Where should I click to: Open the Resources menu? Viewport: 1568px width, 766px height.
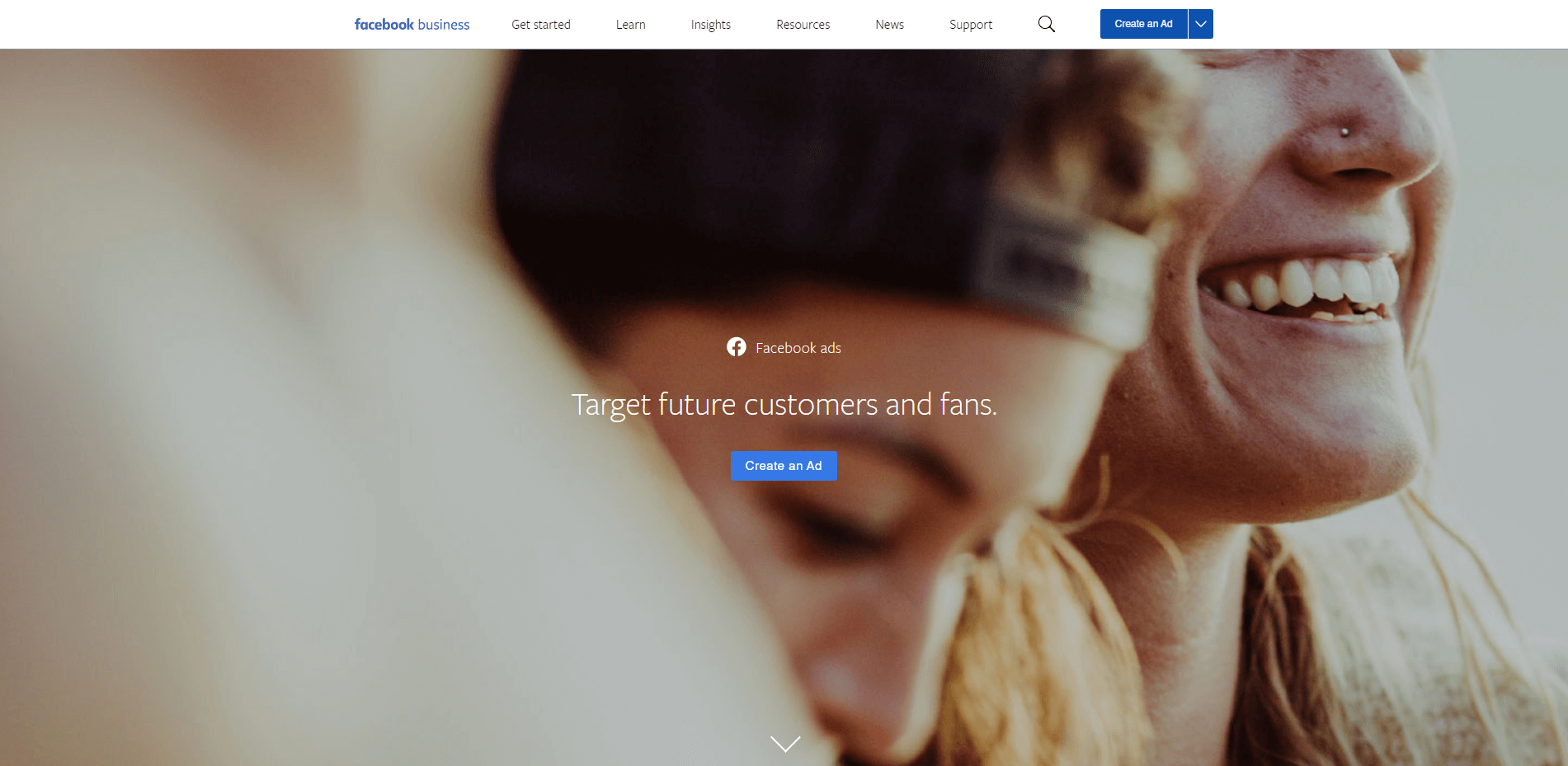(x=803, y=25)
